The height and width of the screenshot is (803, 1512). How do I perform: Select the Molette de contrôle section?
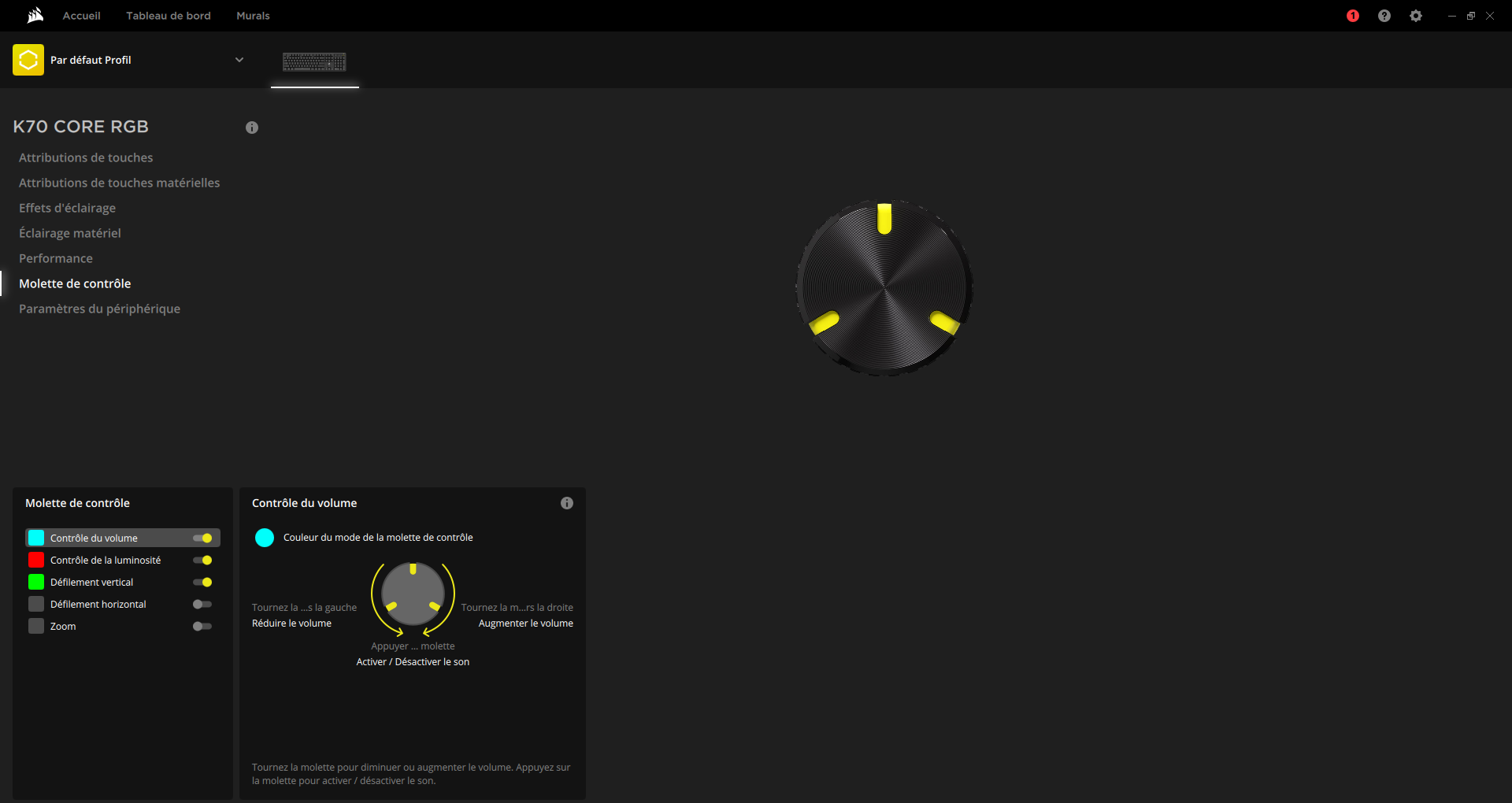(x=75, y=283)
